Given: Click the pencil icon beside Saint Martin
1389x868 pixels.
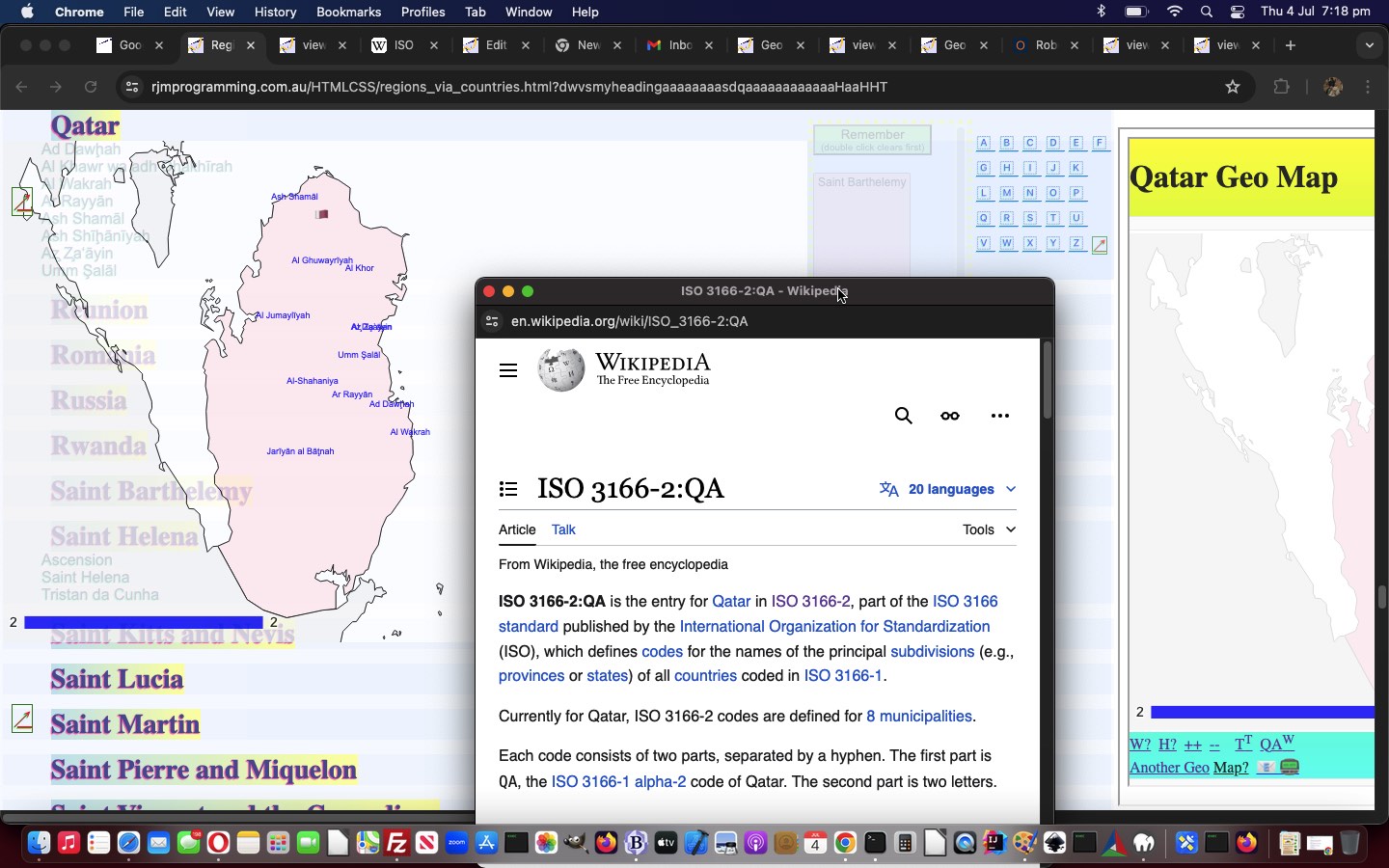Looking at the screenshot, I should tap(22, 719).
